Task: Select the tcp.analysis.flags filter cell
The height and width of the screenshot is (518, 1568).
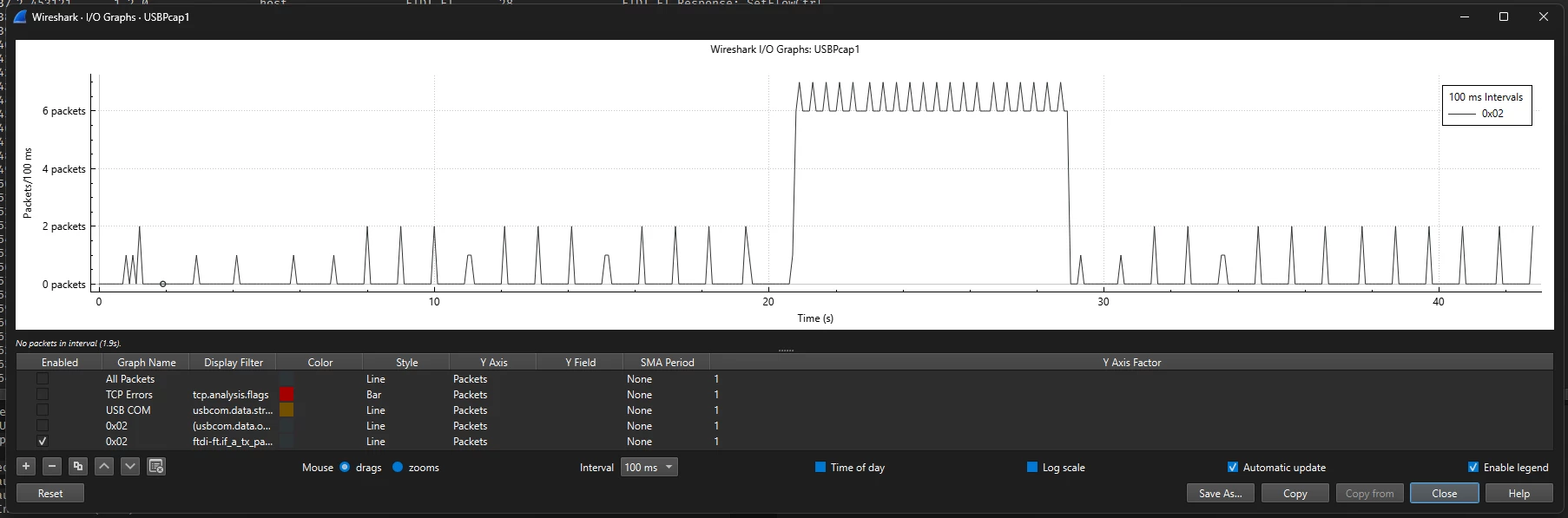Action: pos(231,395)
